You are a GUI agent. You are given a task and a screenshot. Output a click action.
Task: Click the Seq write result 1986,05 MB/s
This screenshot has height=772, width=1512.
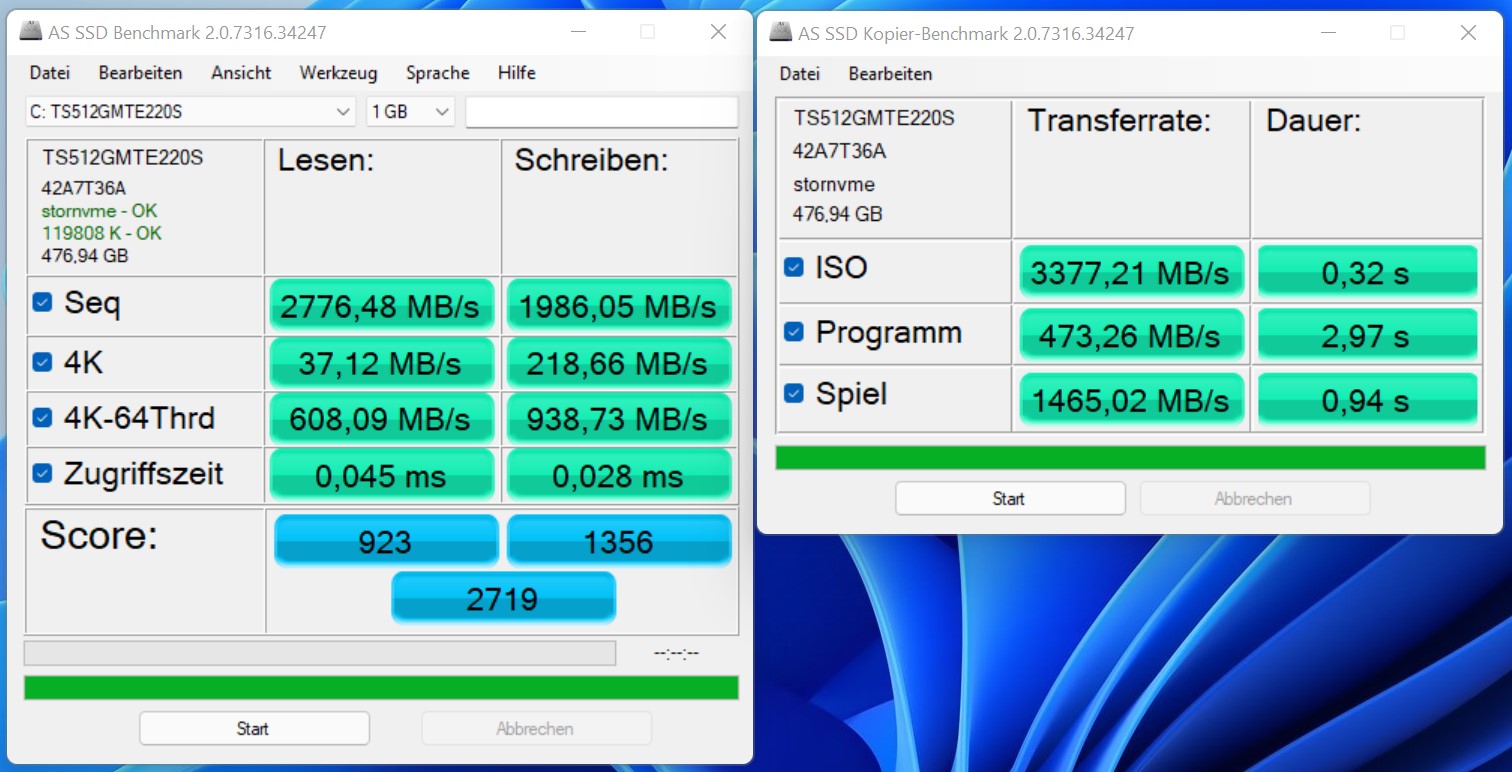(x=619, y=305)
